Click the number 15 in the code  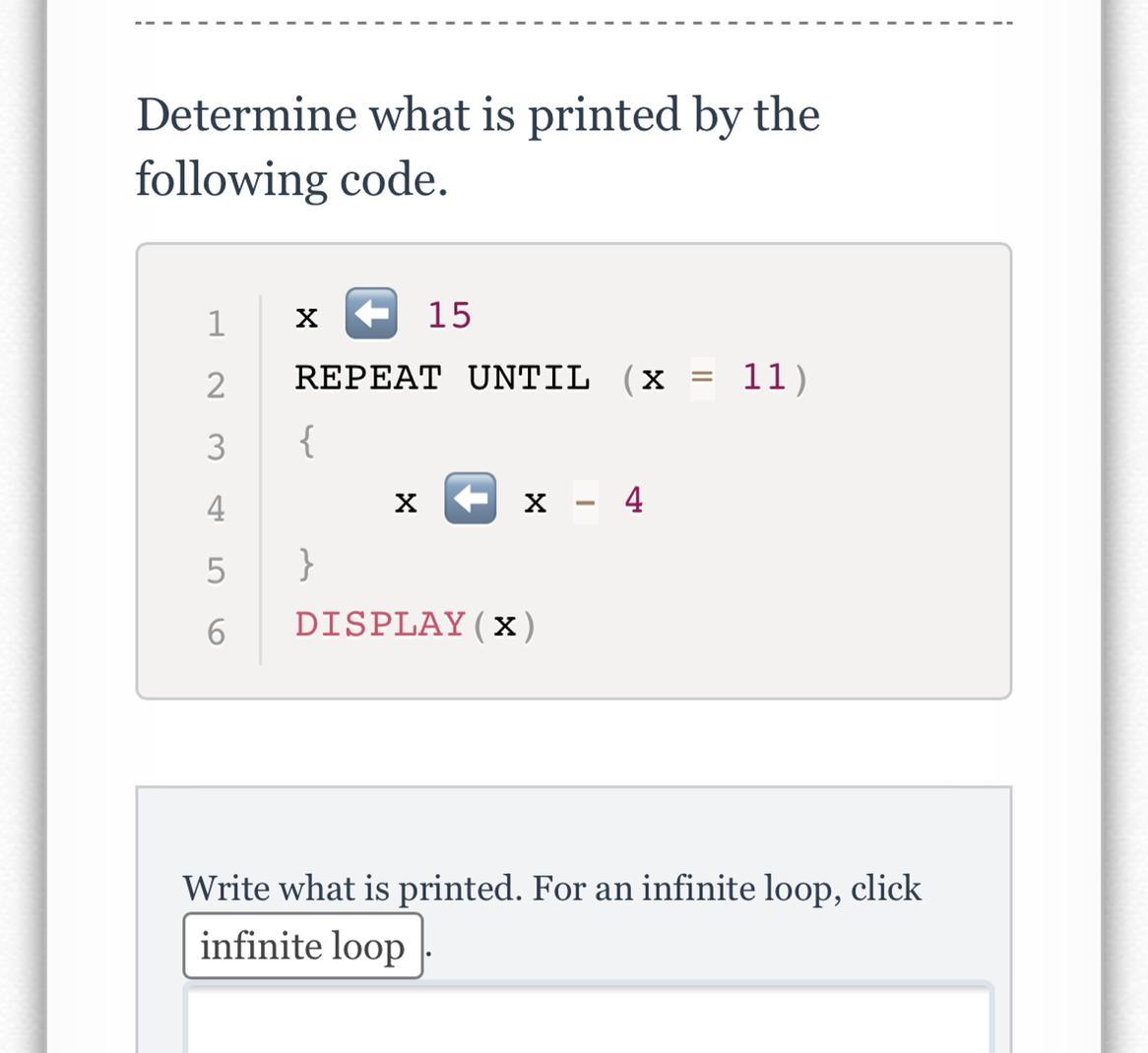(x=450, y=315)
